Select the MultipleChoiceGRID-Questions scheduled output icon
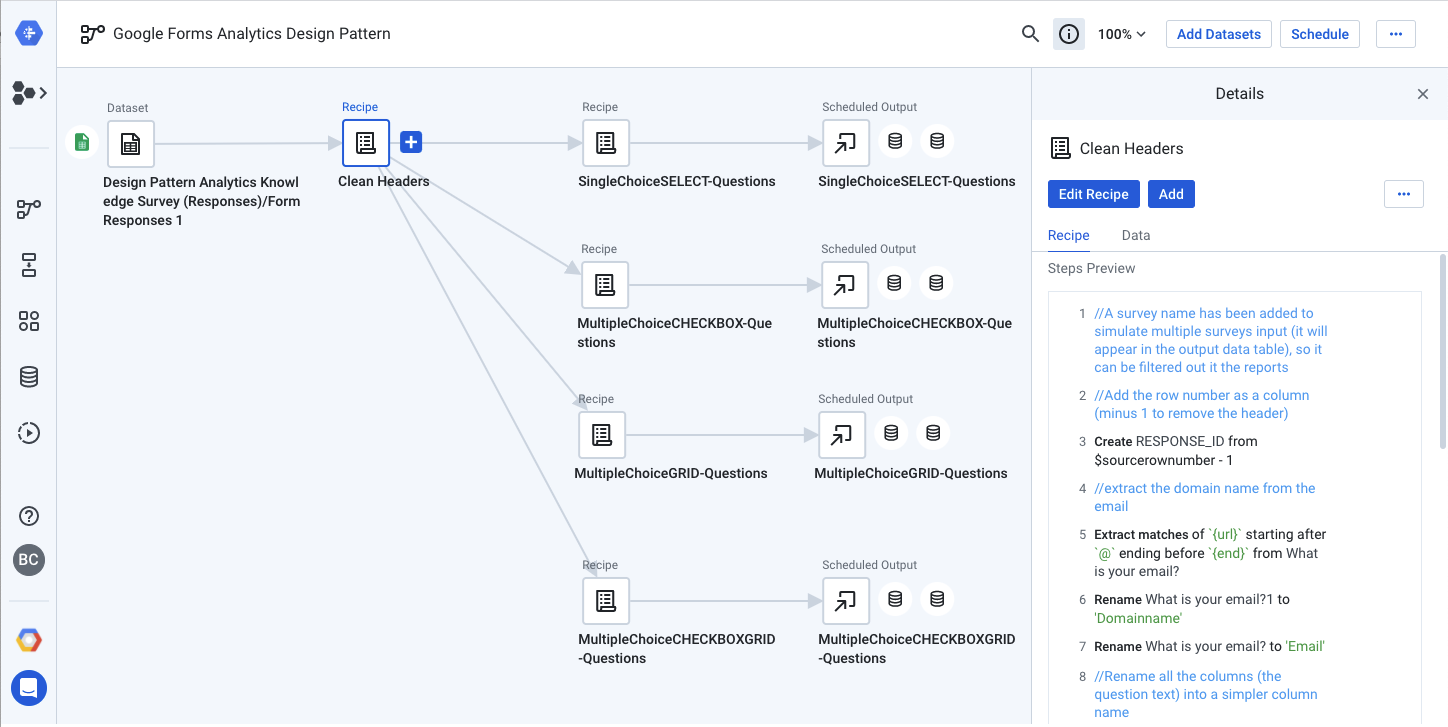Screen dimensions: 1448x727 point(842,434)
